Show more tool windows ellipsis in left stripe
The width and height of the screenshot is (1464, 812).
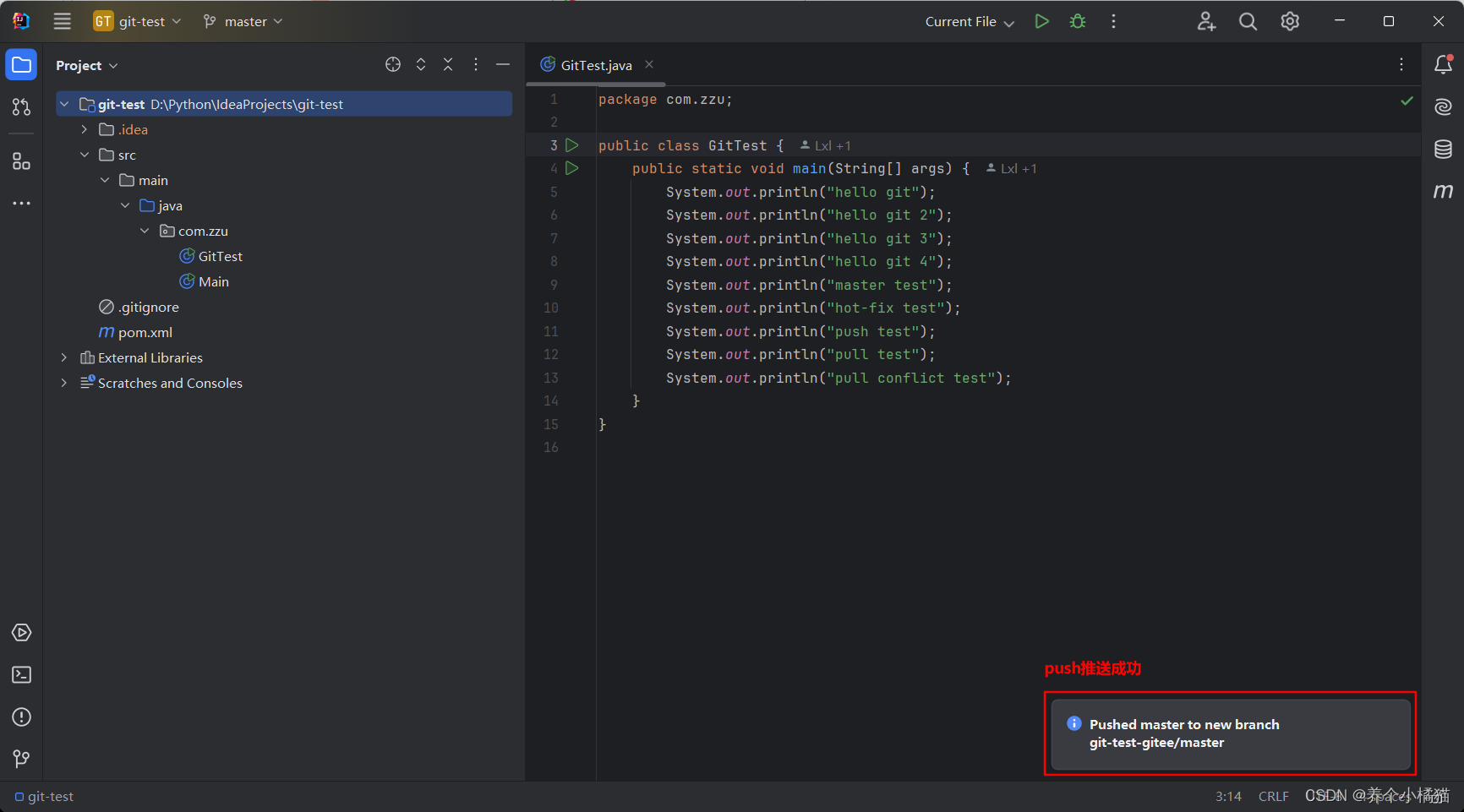[21, 203]
